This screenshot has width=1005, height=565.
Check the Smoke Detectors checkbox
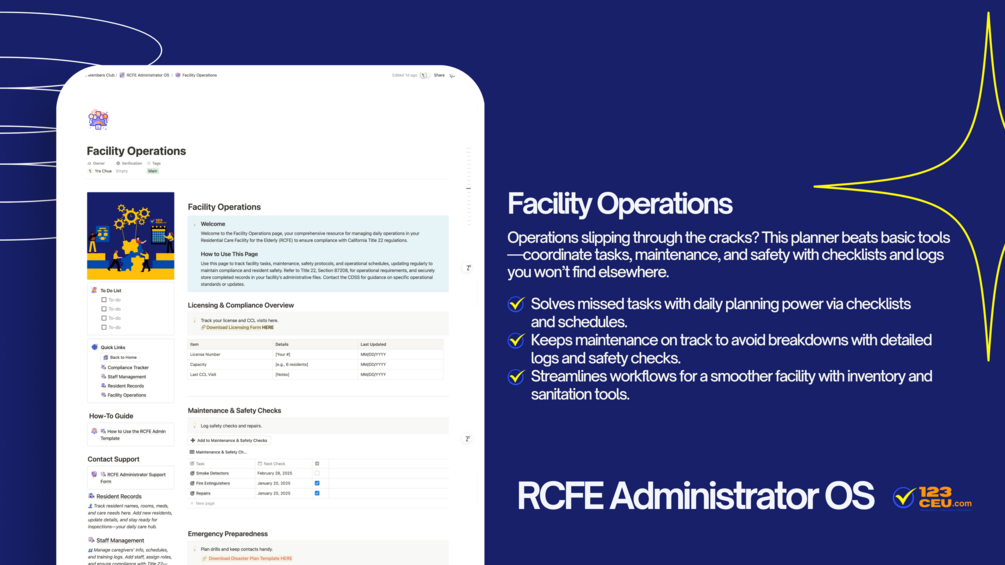[317, 473]
